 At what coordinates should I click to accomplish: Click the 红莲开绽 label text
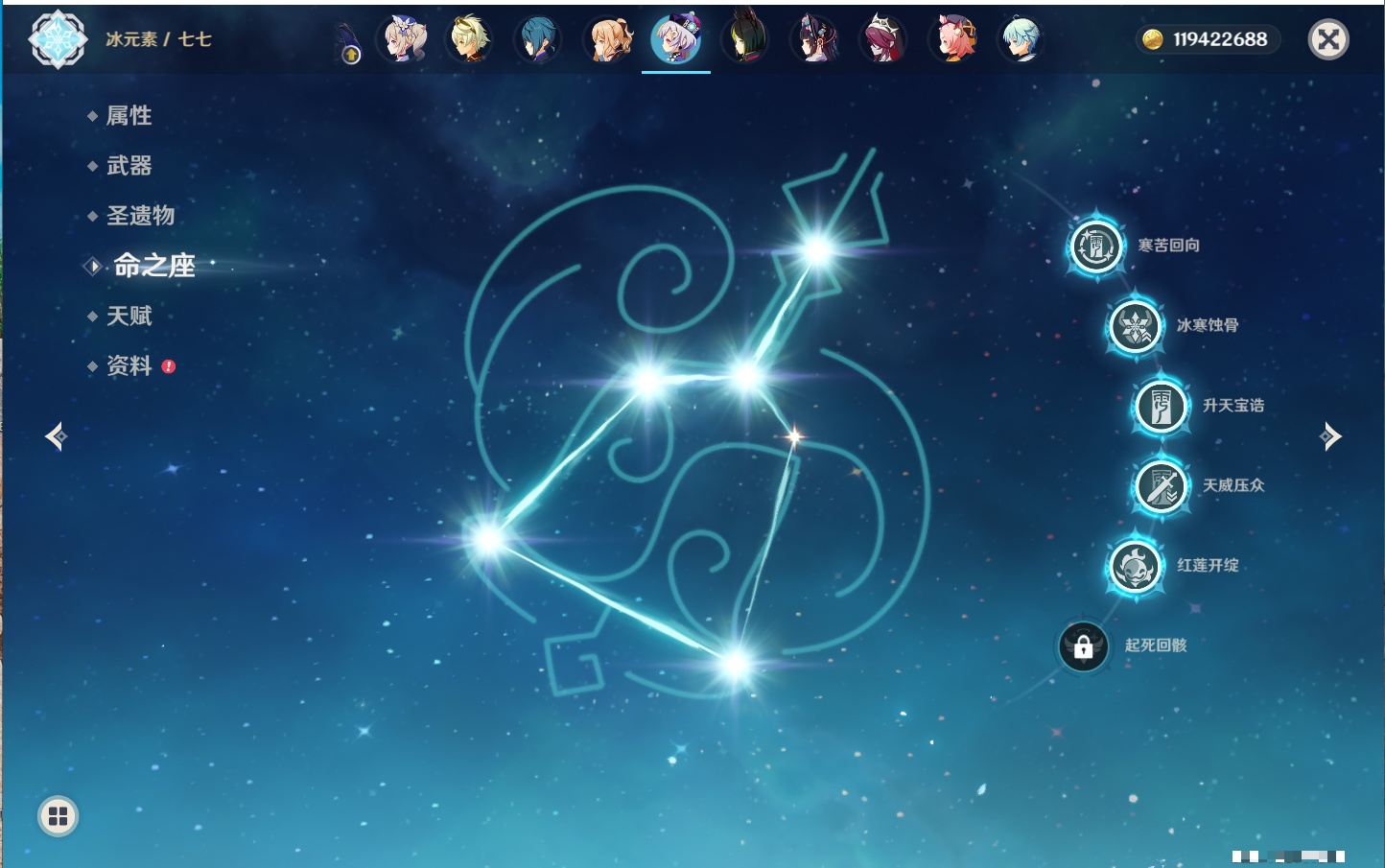click(x=1208, y=565)
